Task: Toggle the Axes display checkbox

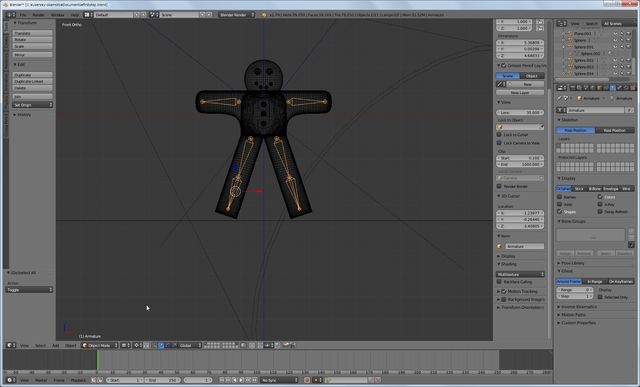Action: pos(560,204)
